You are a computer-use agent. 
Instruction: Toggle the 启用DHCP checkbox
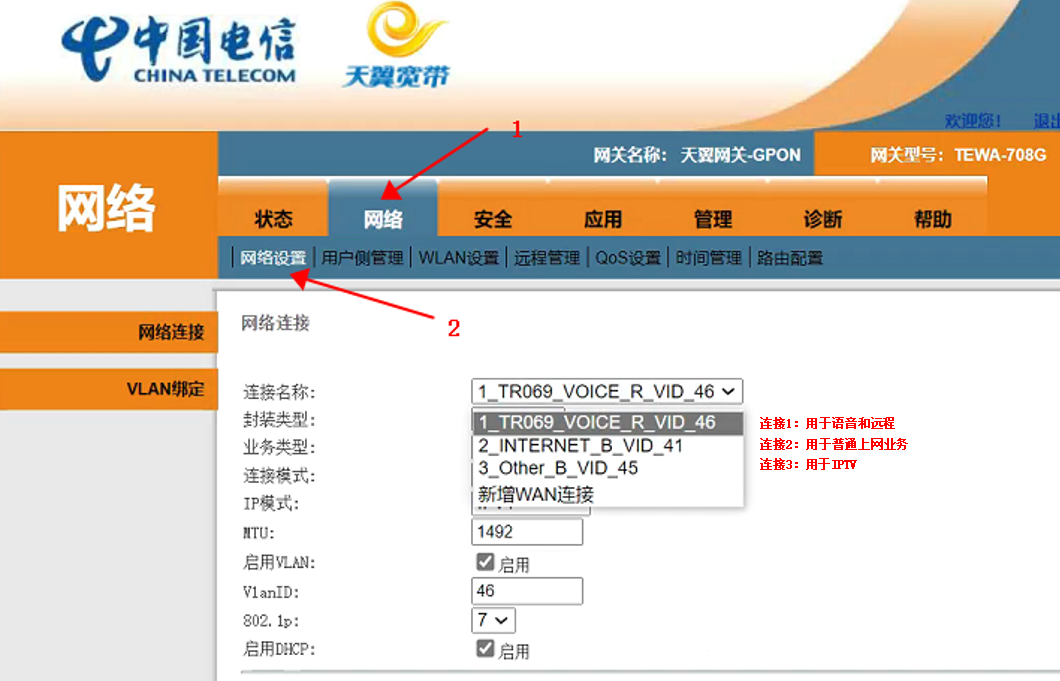(x=486, y=648)
